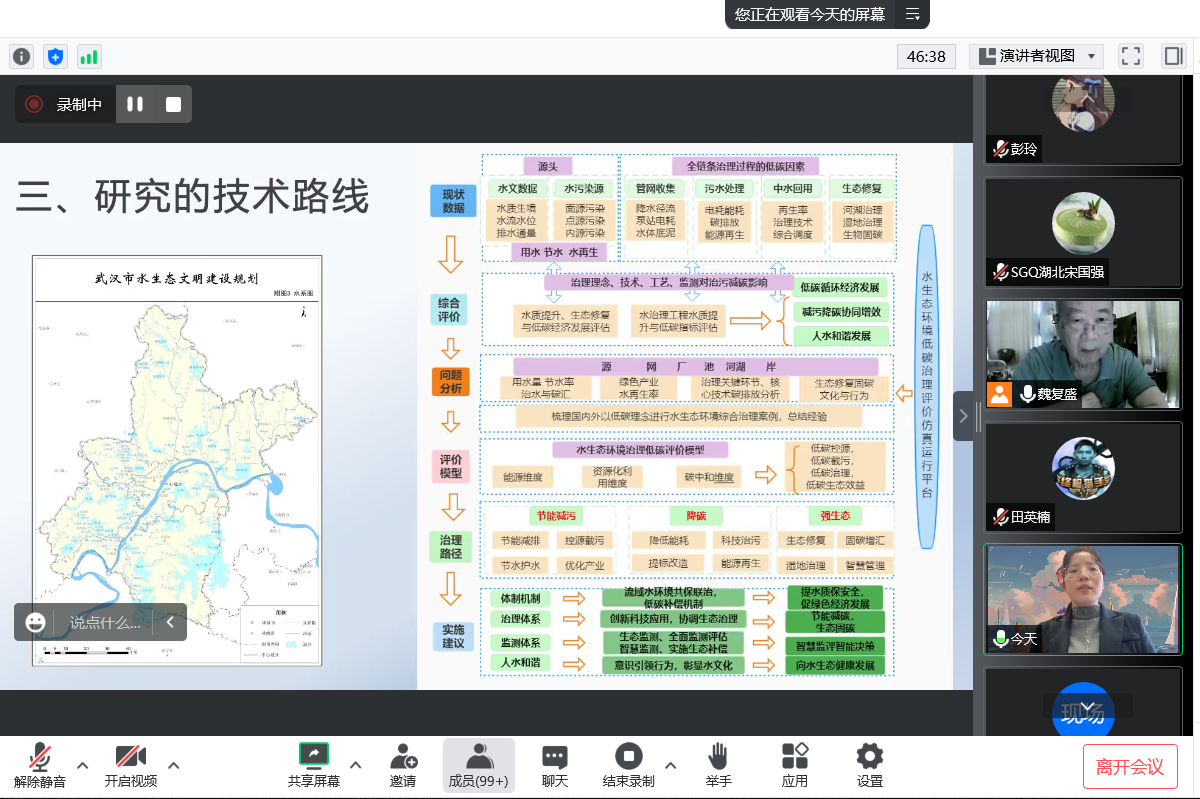The image size is (1200, 799).
Task: Enter fullscreen mode via the corner-brackets icon
Action: click(1130, 56)
